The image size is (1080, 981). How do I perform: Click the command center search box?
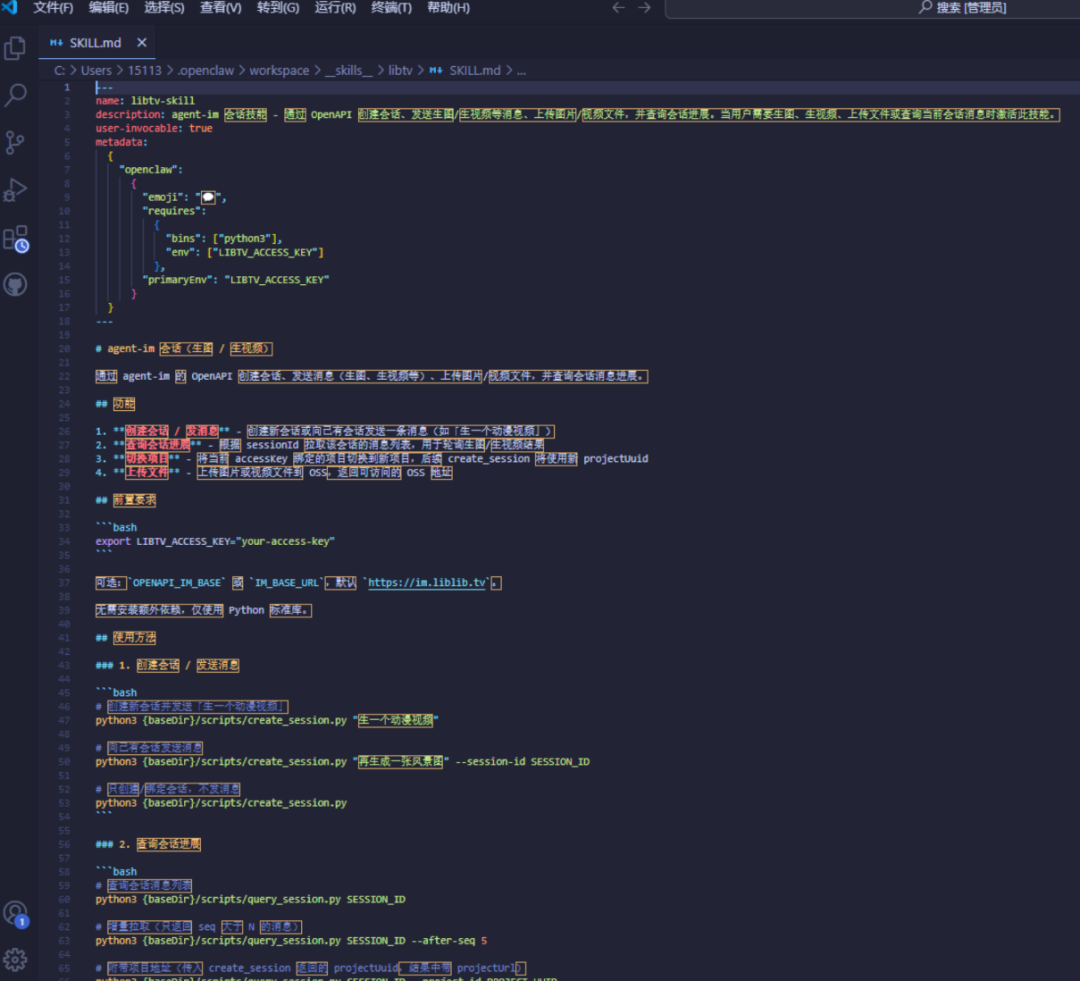point(872,8)
